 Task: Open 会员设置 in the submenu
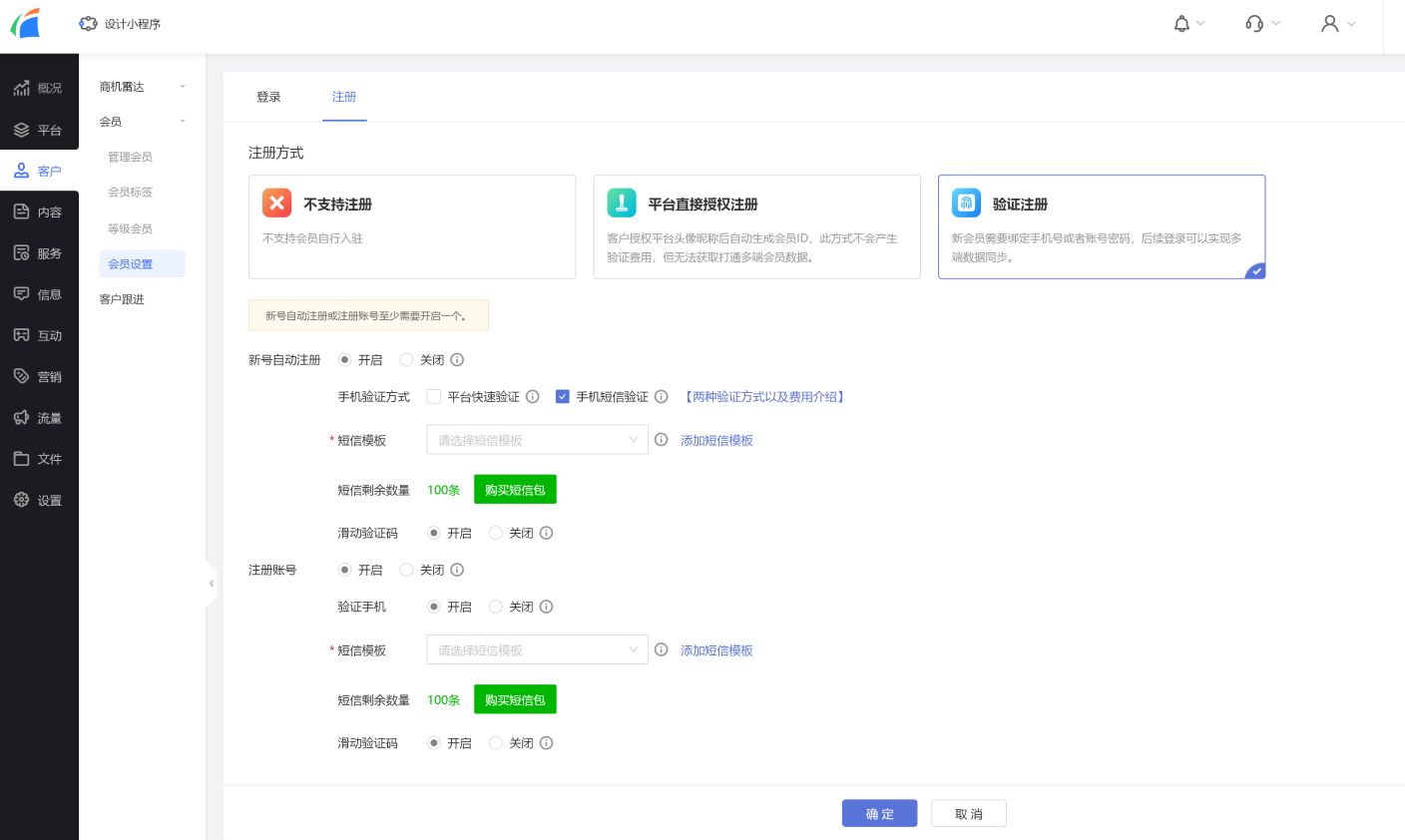click(x=142, y=264)
